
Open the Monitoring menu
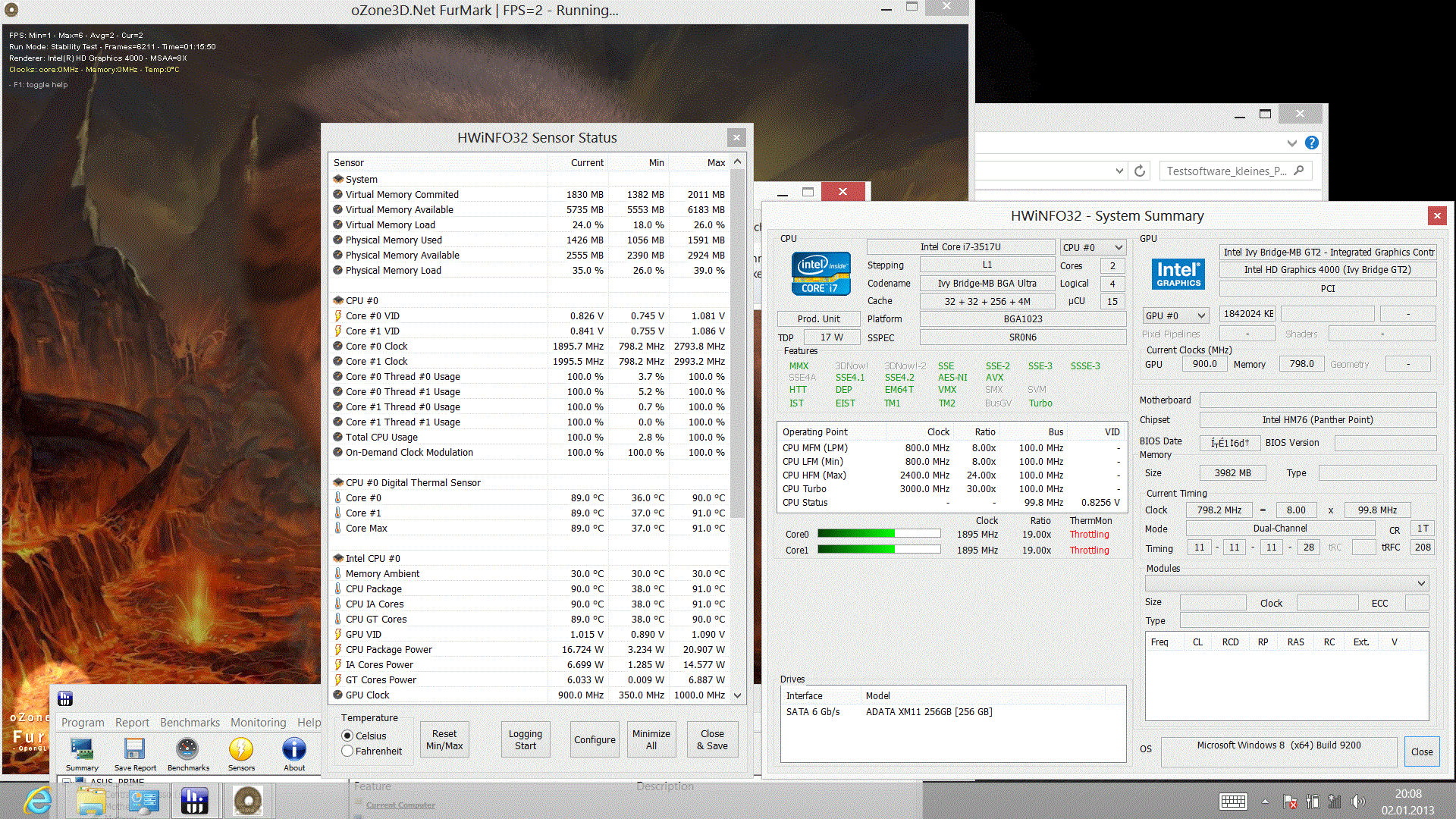258,723
